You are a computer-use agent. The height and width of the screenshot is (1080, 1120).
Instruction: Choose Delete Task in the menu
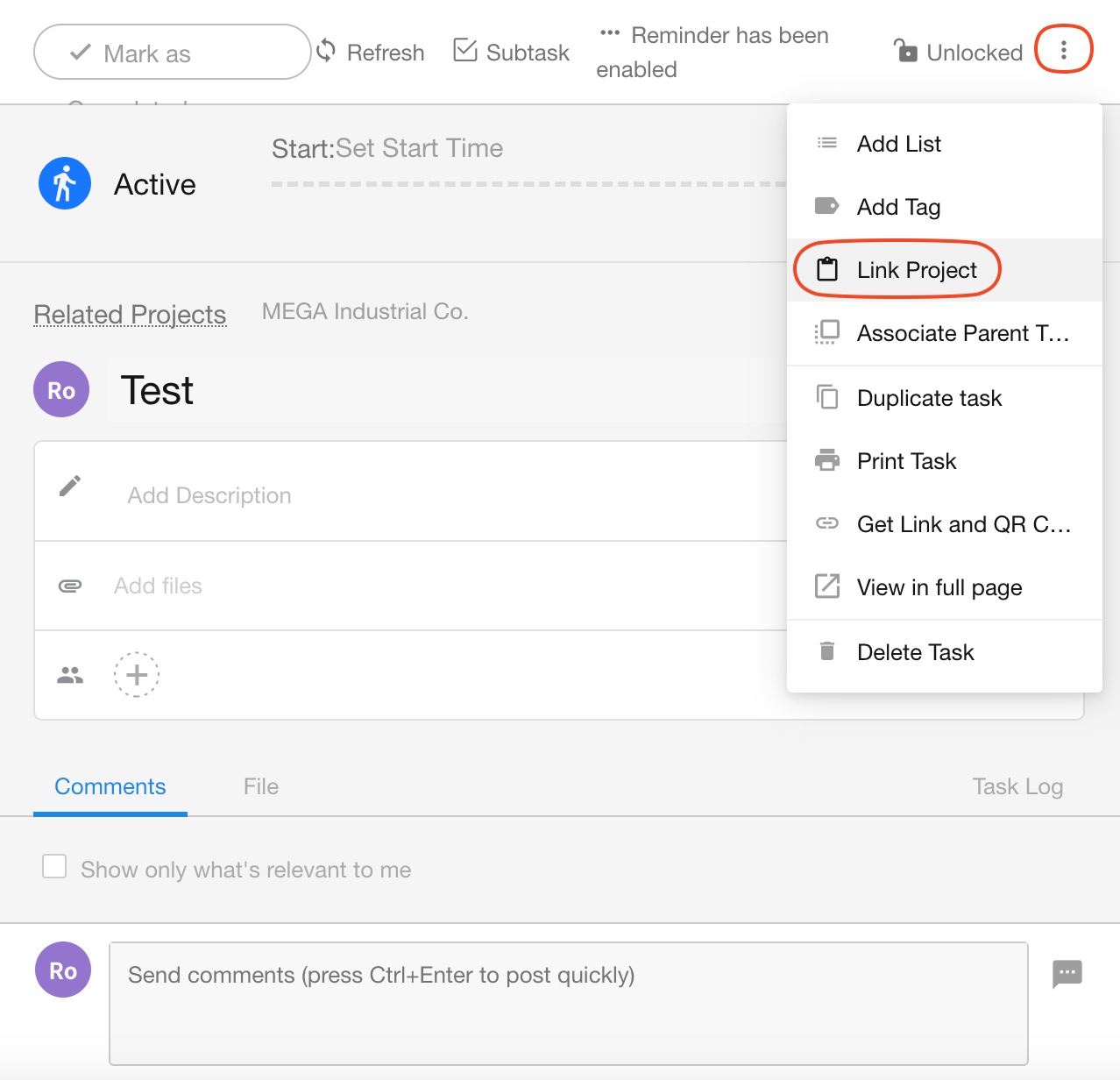pos(915,652)
